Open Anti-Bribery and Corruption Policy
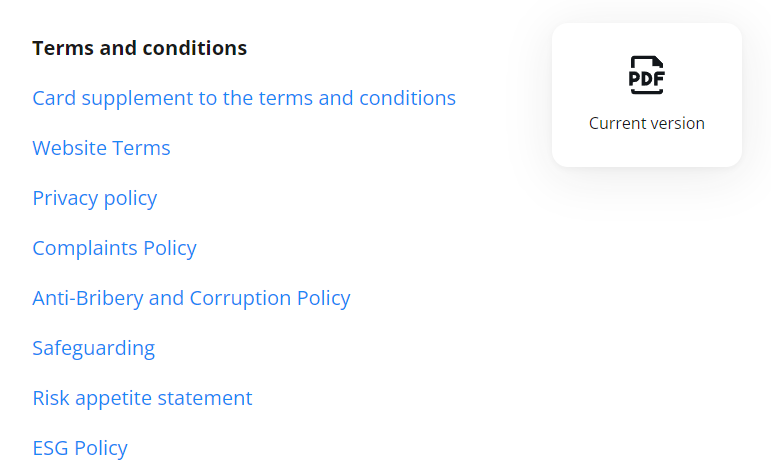 [x=191, y=298]
